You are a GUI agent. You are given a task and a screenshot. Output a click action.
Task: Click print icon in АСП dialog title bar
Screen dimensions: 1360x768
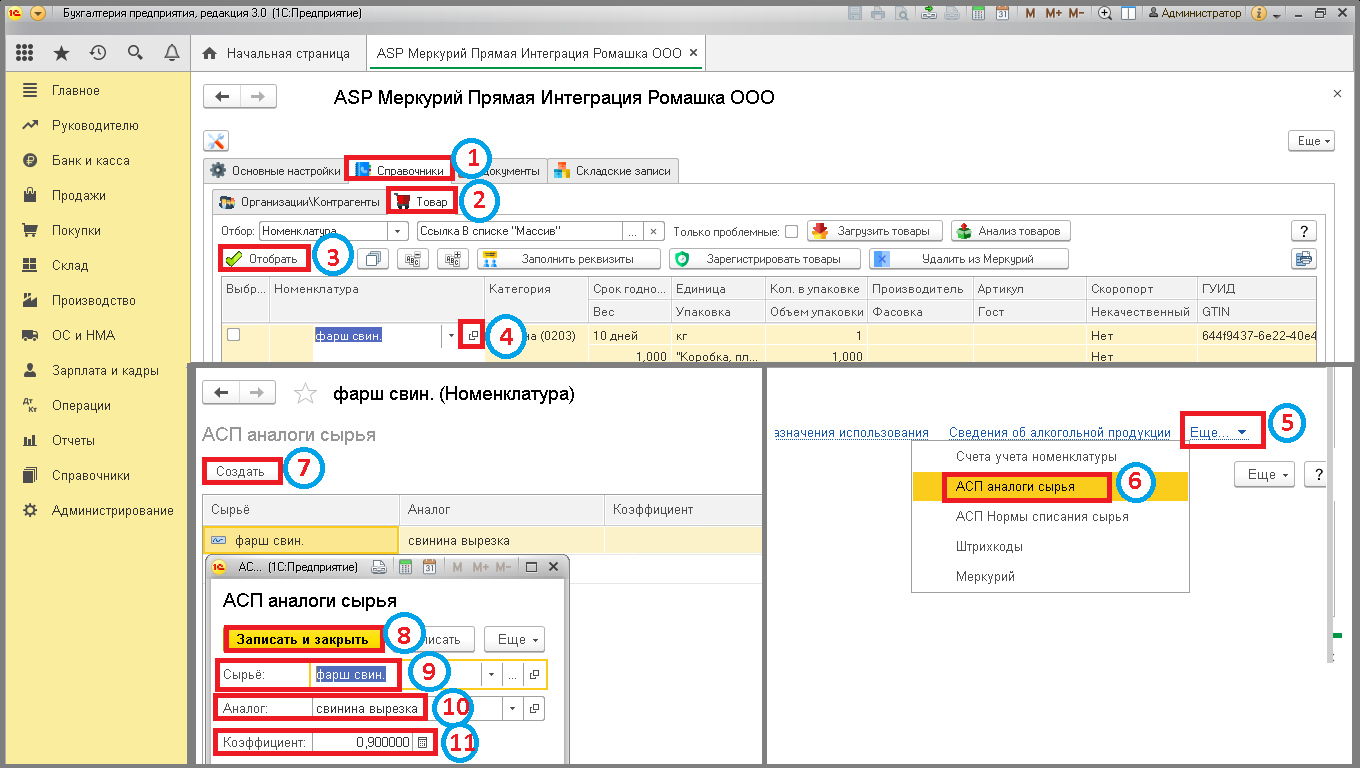coord(379,567)
